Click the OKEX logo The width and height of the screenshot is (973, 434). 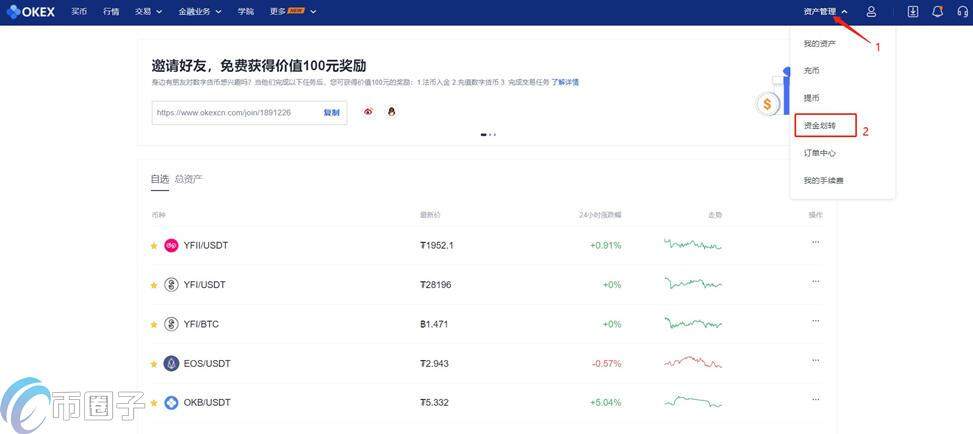pos(30,11)
